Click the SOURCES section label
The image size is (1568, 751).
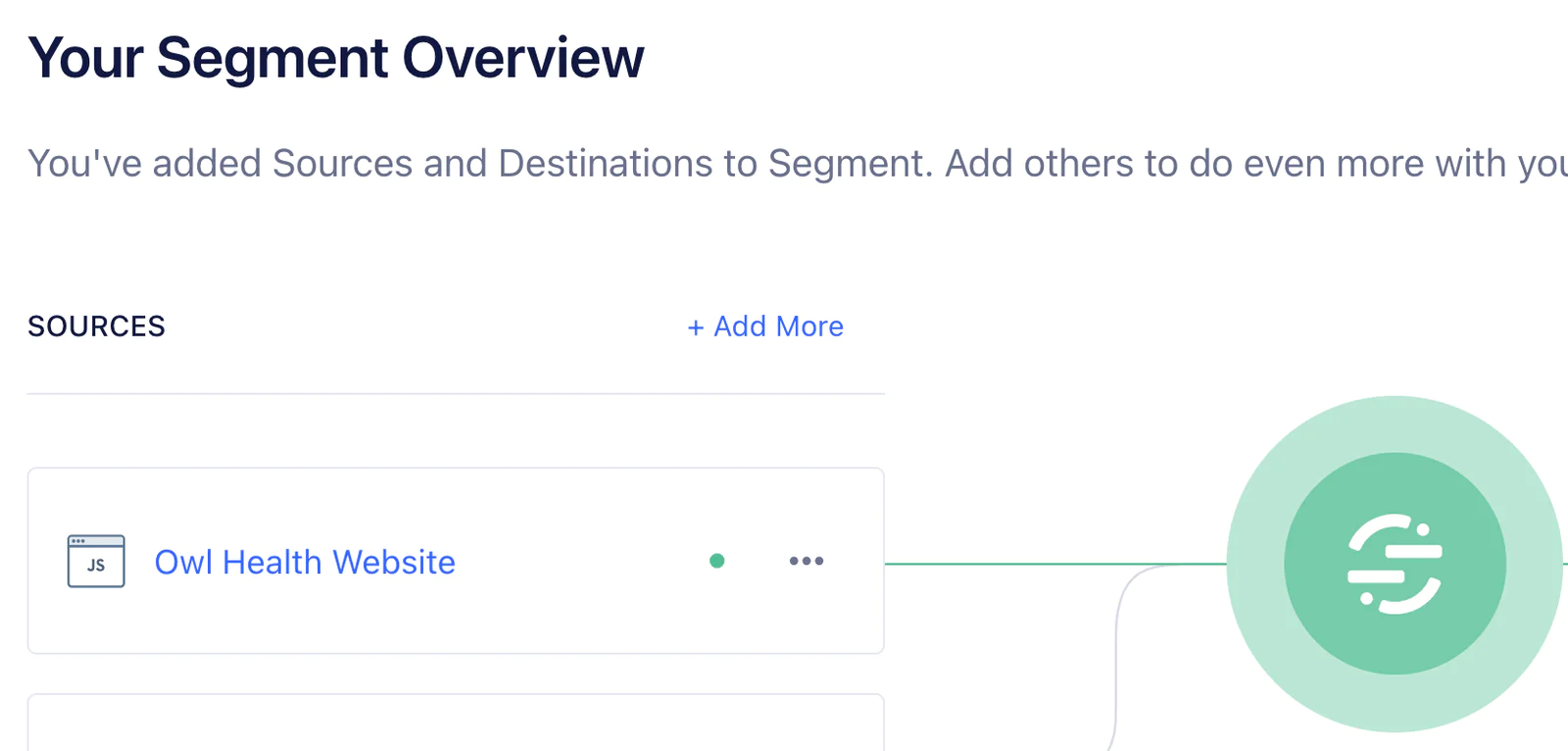[96, 326]
